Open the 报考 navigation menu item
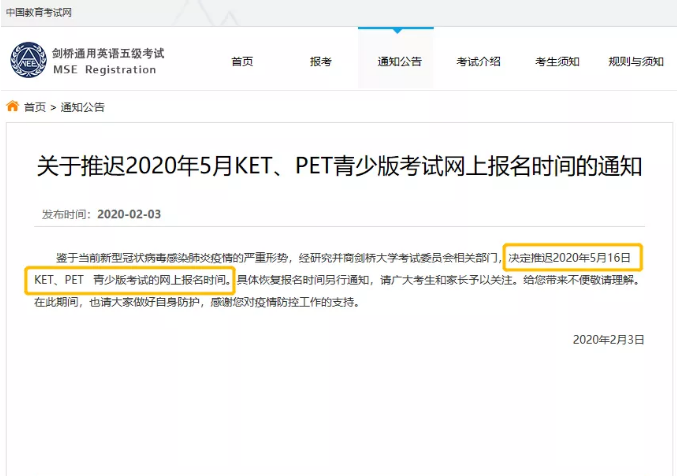The width and height of the screenshot is (677, 476). coord(321,62)
